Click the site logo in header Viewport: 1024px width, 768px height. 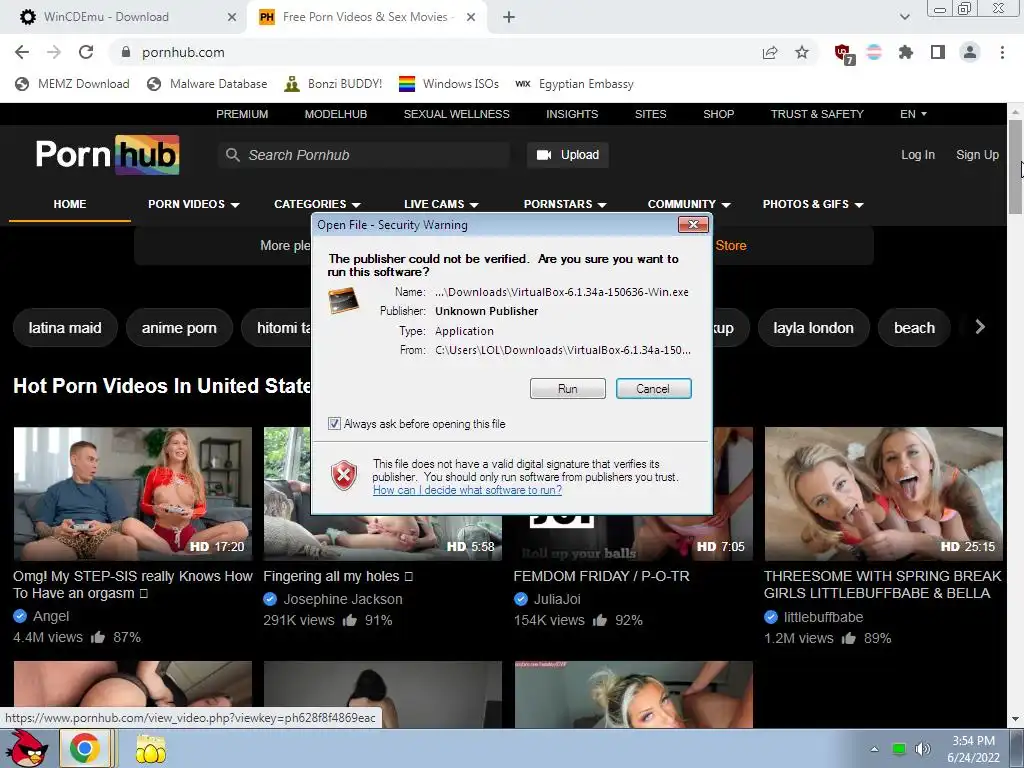pos(108,155)
